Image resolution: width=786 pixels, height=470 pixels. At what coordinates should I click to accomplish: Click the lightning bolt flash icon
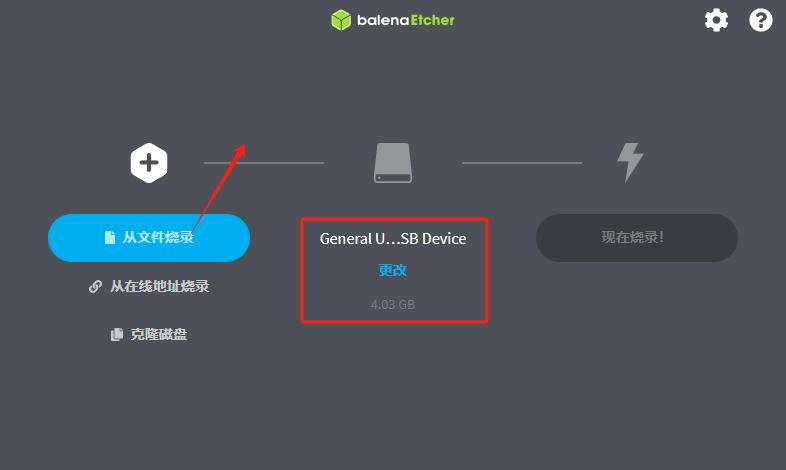tap(630, 162)
